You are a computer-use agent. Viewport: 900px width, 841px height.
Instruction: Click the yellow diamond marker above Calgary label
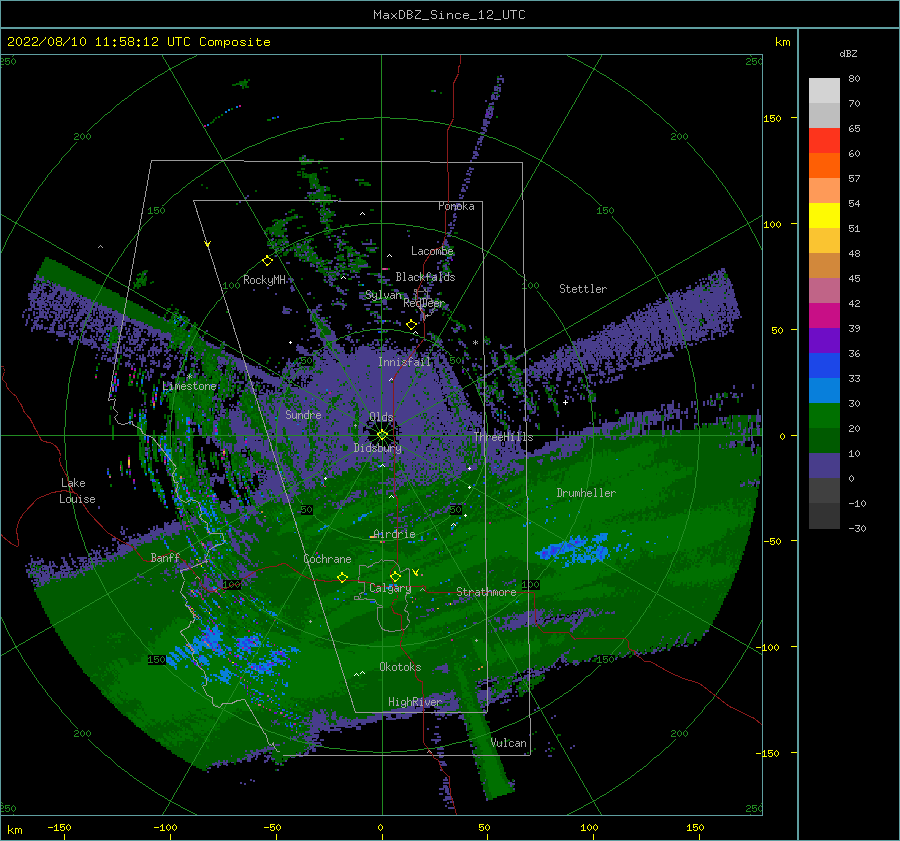pyautogui.click(x=395, y=576)
